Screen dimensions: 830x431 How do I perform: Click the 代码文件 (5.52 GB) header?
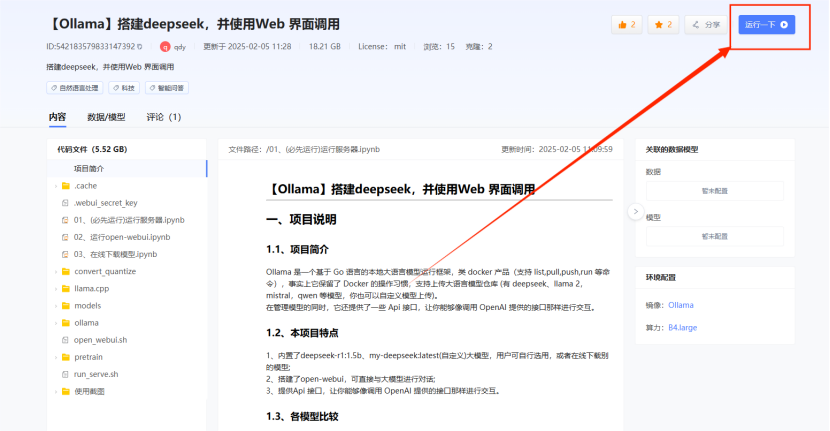click(92, 149)
